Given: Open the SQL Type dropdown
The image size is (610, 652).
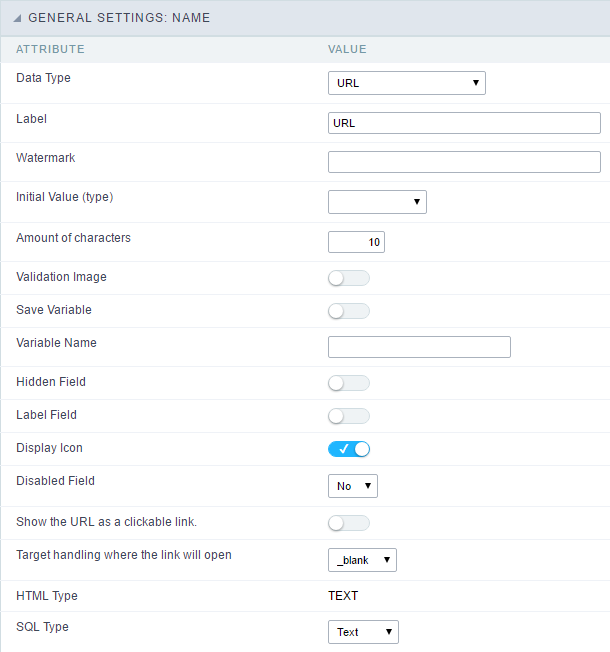Looking at the screenshot, I should 363,632.
